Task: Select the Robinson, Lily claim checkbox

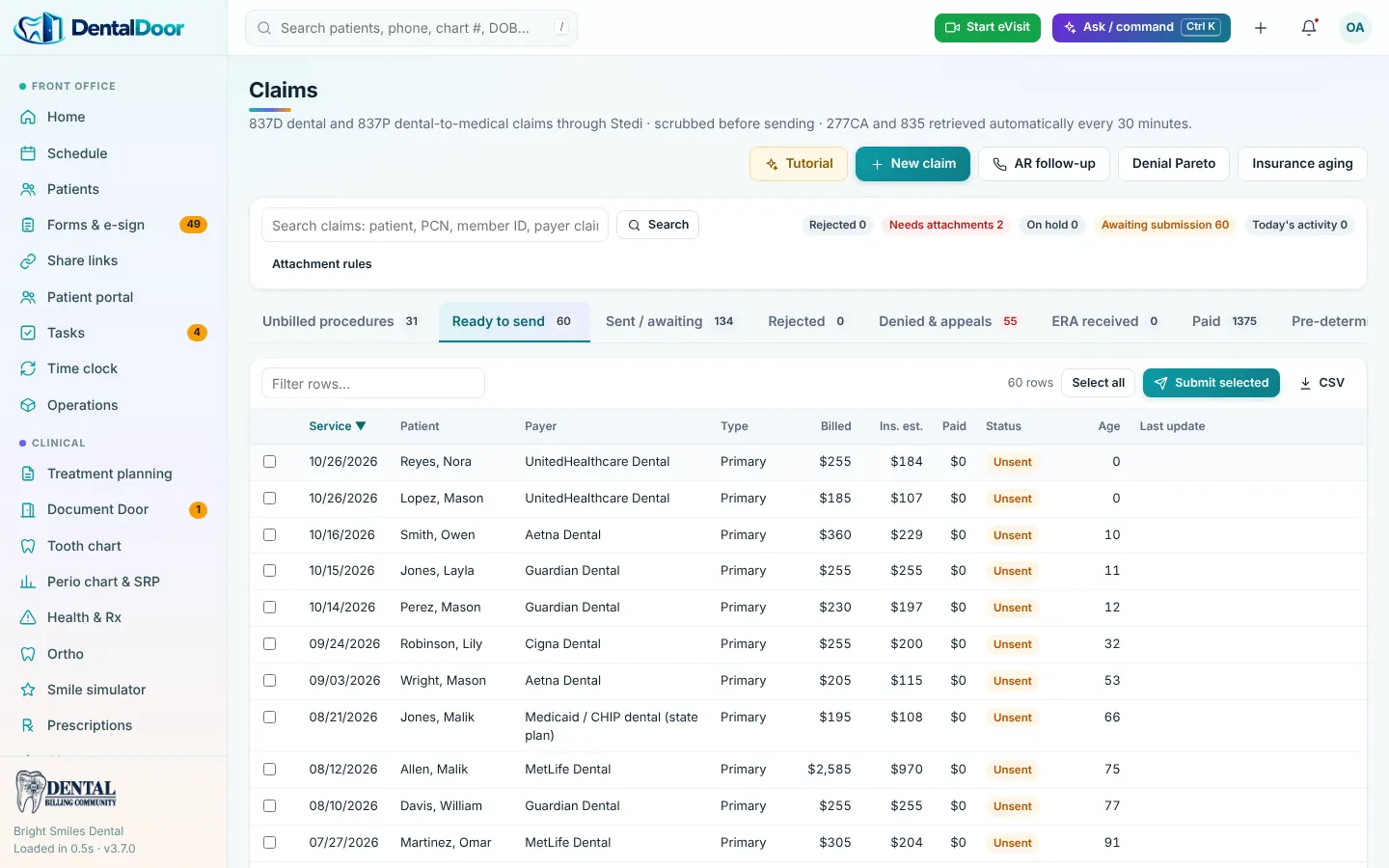Action: (x=270, y=644)
